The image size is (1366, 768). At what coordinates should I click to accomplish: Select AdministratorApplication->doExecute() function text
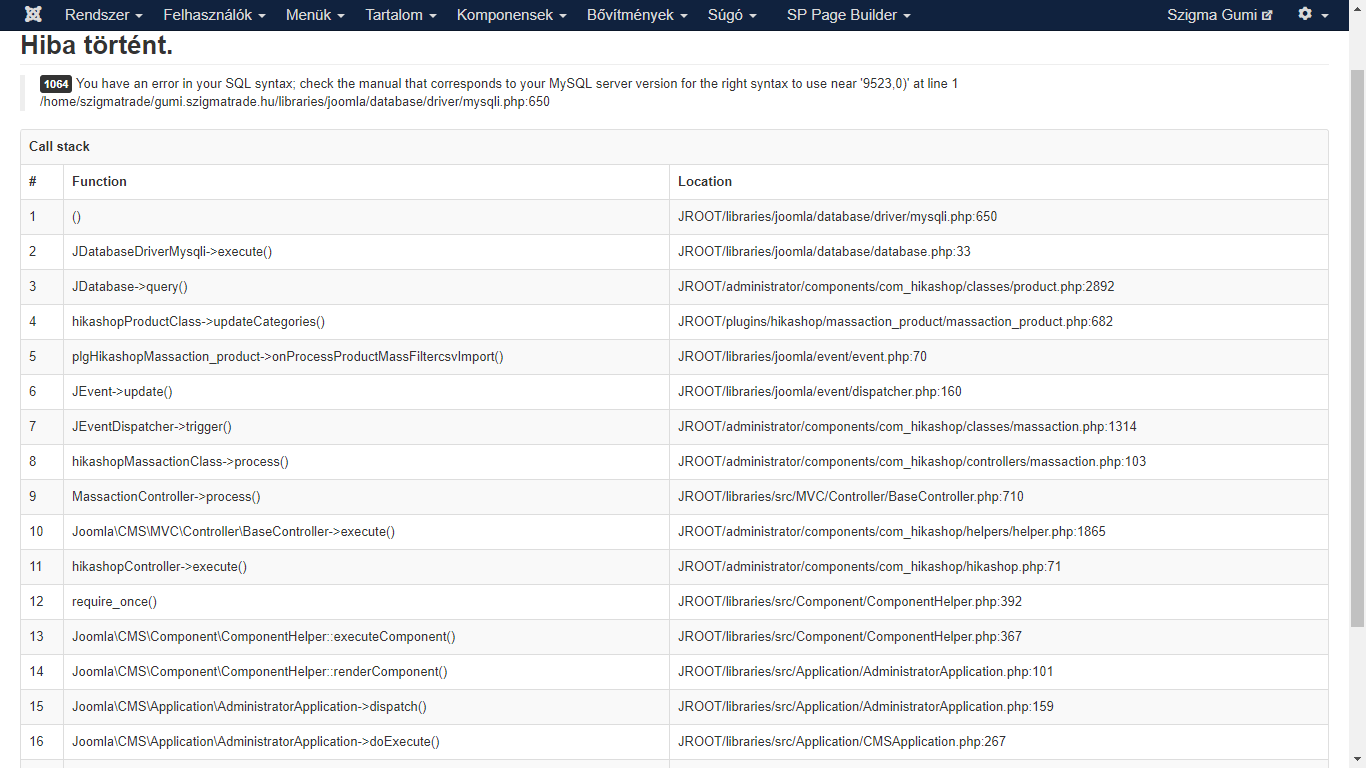click(256, 741)
